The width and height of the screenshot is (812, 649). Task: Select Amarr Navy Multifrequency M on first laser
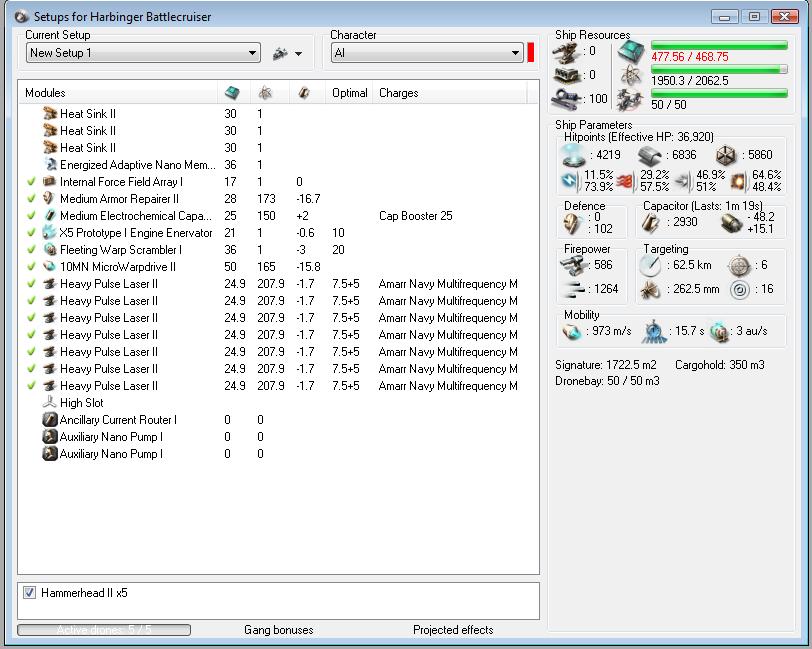pyautogui.click(x=448, y=284)
